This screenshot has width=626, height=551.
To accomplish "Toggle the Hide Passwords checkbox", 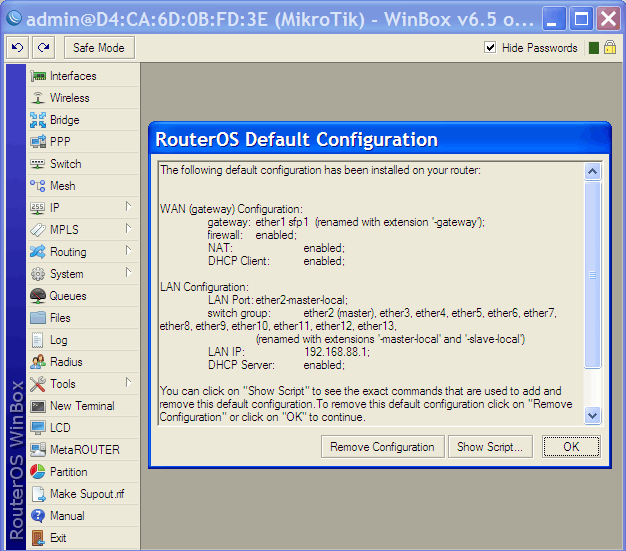I will coord(490,48).
